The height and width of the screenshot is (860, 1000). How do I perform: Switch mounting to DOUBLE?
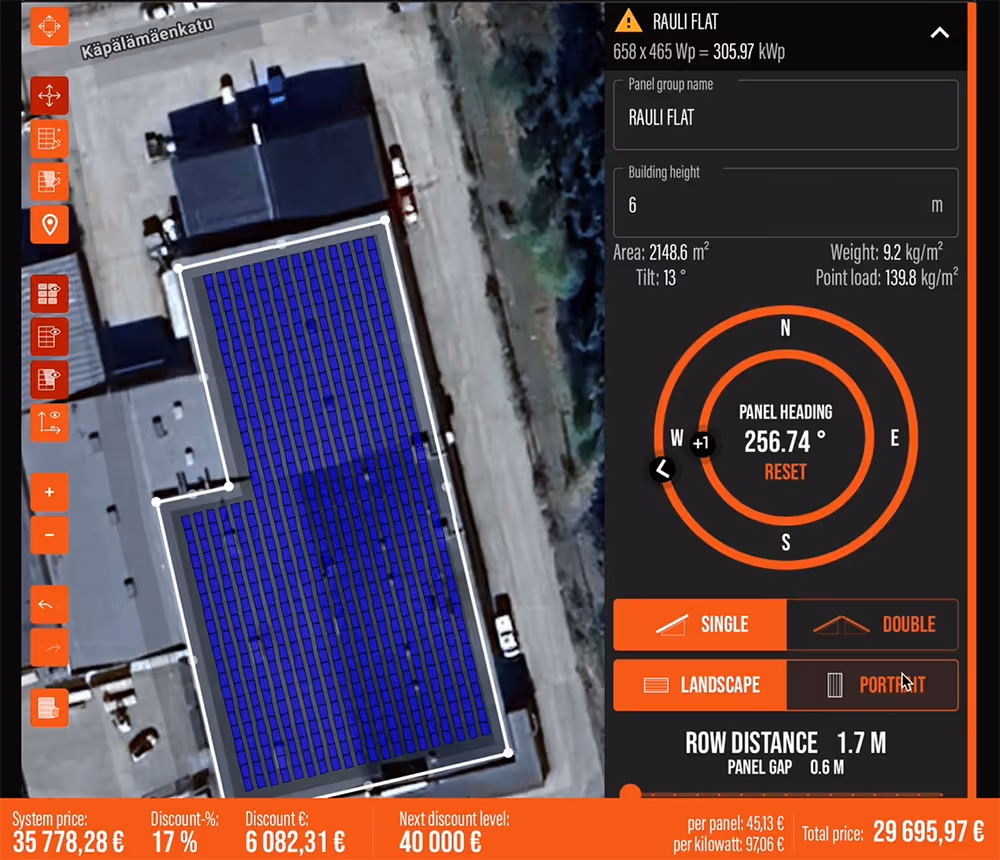click(x=872, y=625)
